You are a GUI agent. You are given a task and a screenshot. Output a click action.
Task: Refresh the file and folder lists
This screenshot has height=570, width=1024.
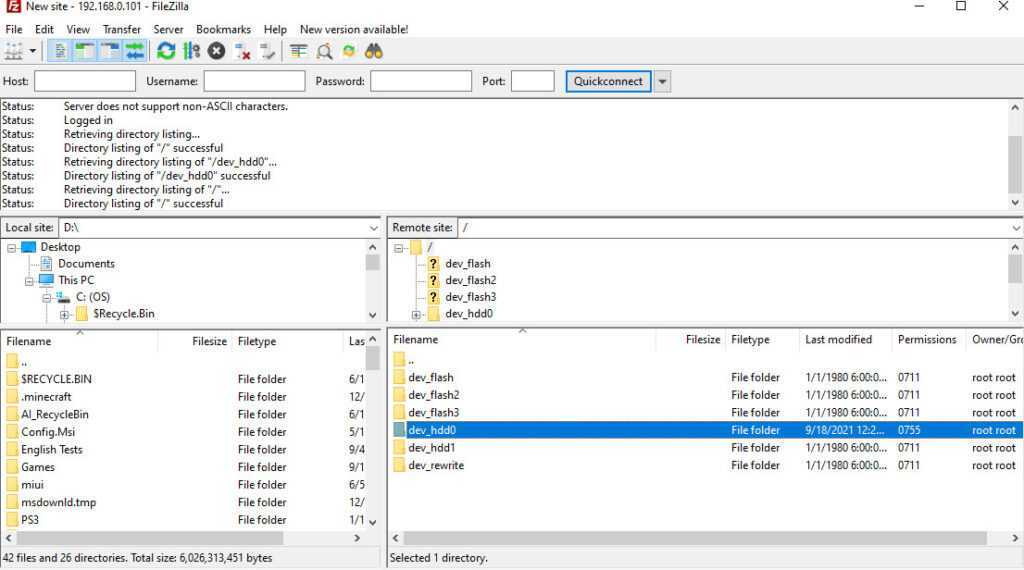[x=166, y=51]
